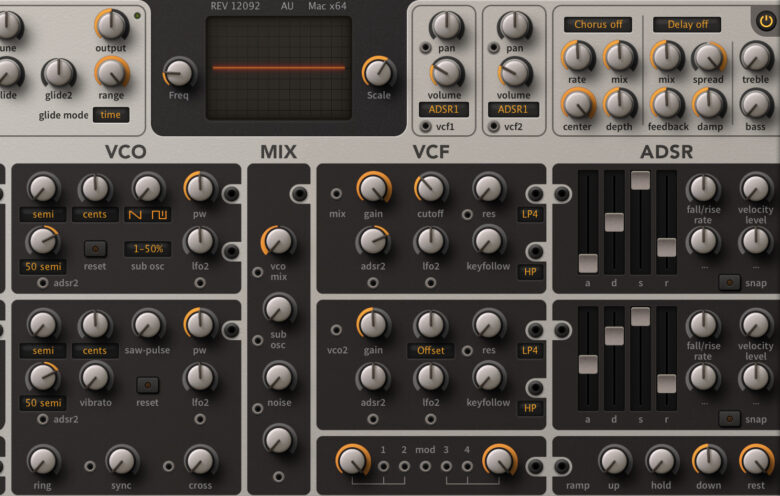Click the lower ADSR decay slider handle
Viewport: 780px width, 496px height.
point(614,335)
